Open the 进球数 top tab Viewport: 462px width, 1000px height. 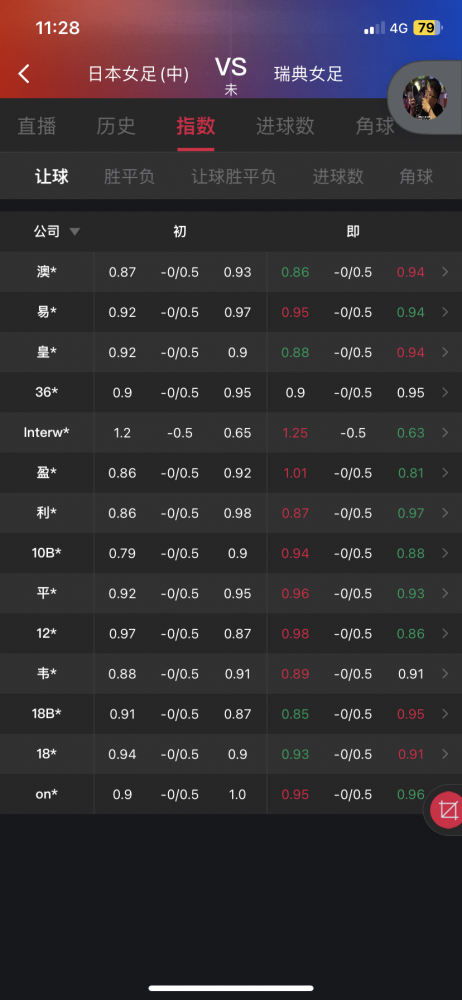coord(285,126)
